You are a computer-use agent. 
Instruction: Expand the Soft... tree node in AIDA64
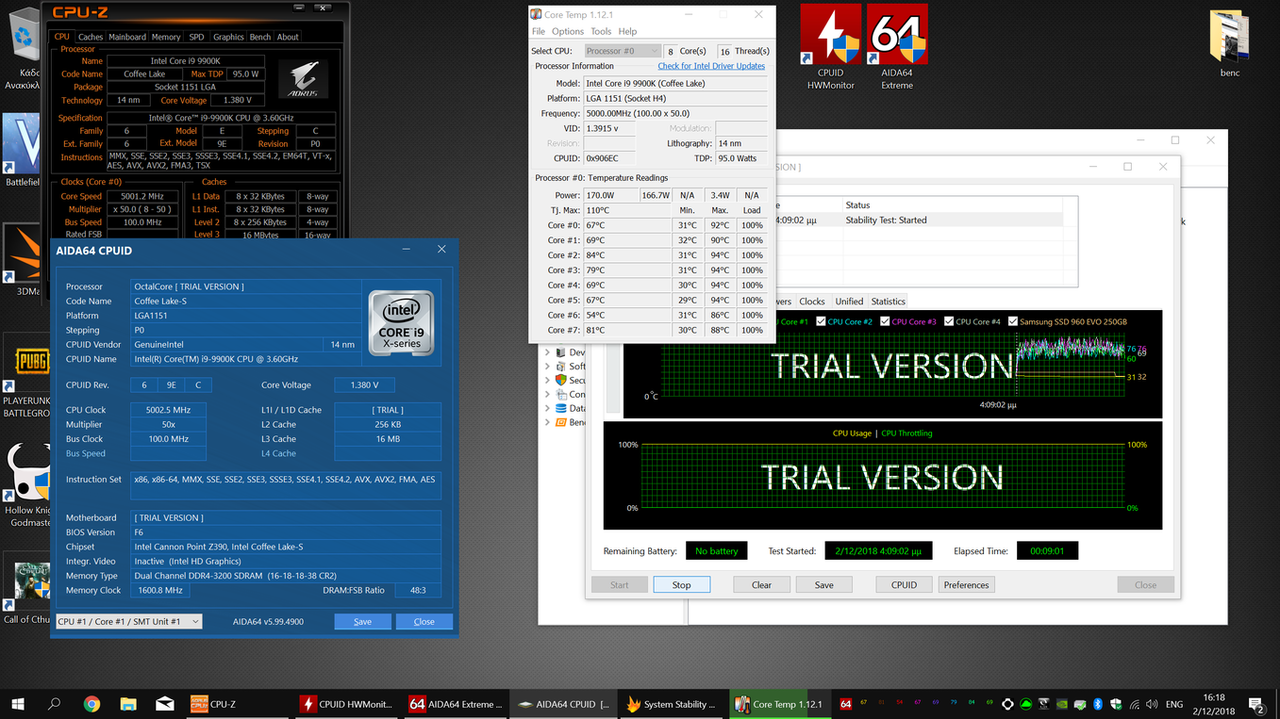click(547, 366)
